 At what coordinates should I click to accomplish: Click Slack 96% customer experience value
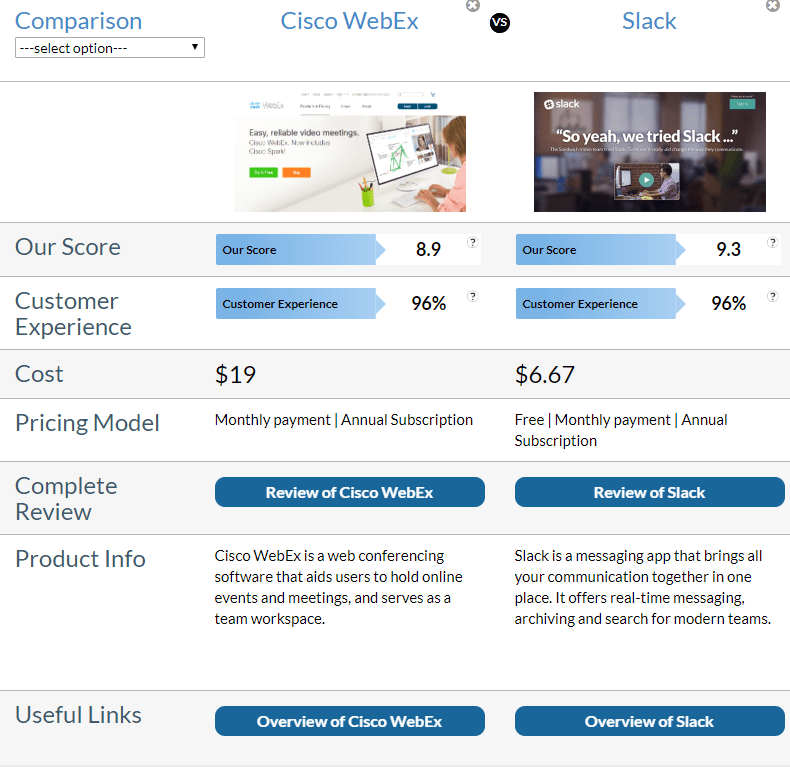[729, 303]
